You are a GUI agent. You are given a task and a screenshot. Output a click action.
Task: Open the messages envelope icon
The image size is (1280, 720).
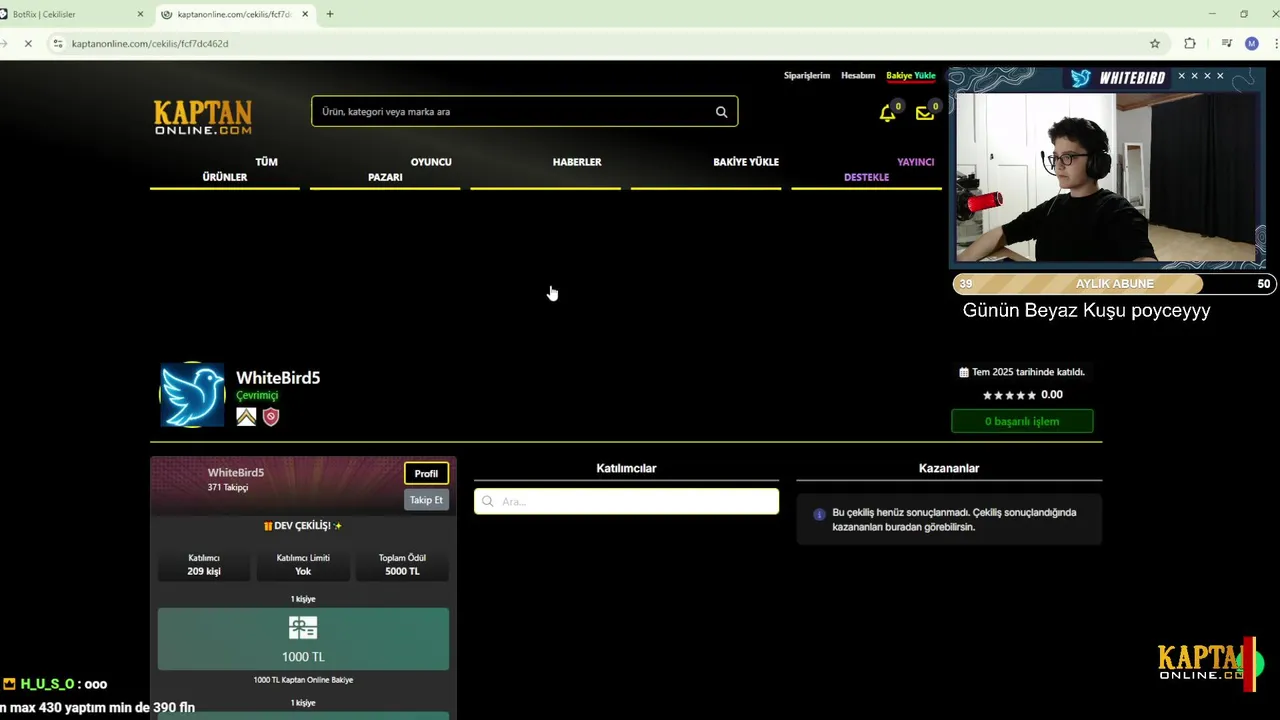(x=925, y=113)
